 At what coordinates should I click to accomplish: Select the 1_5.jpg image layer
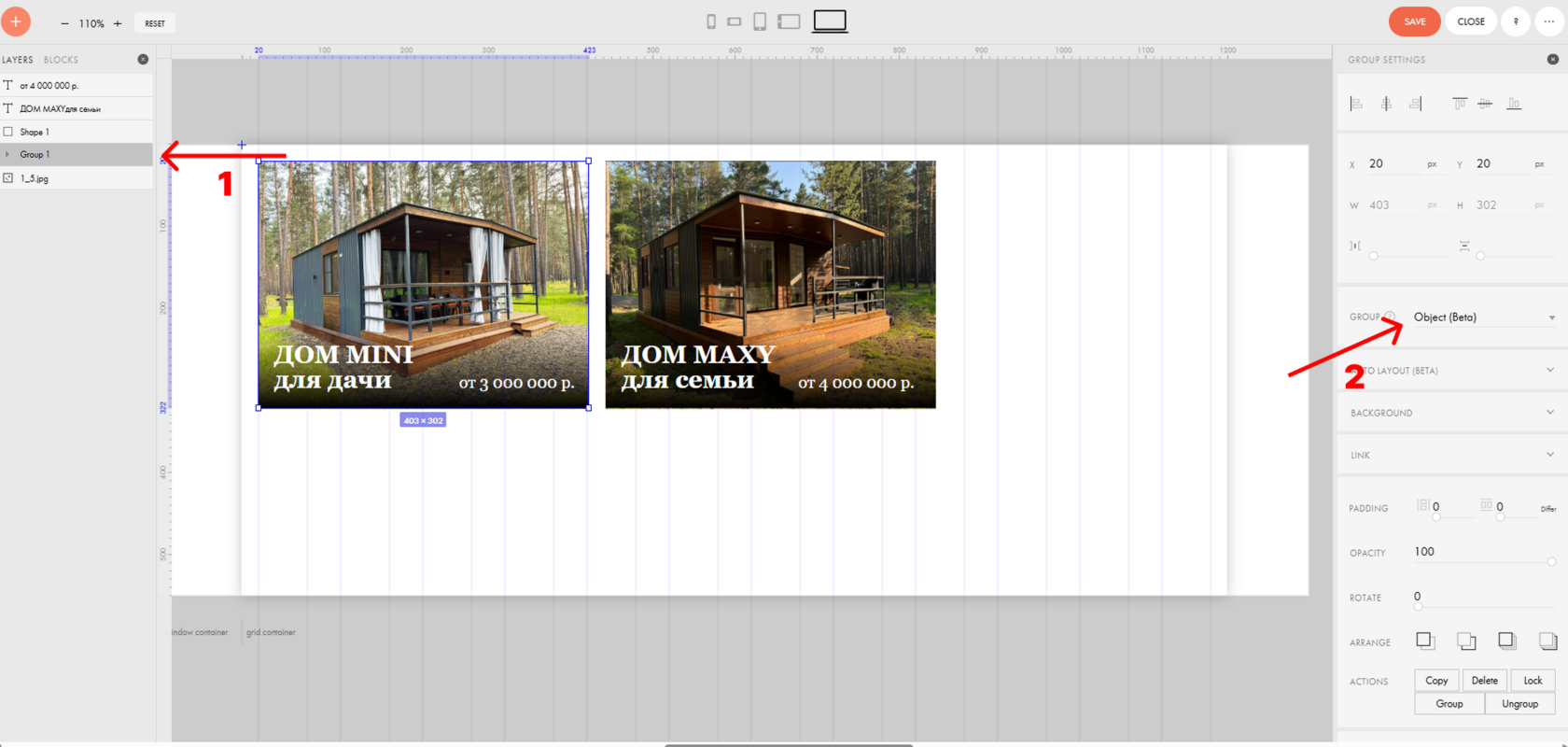tap(77, 177)
